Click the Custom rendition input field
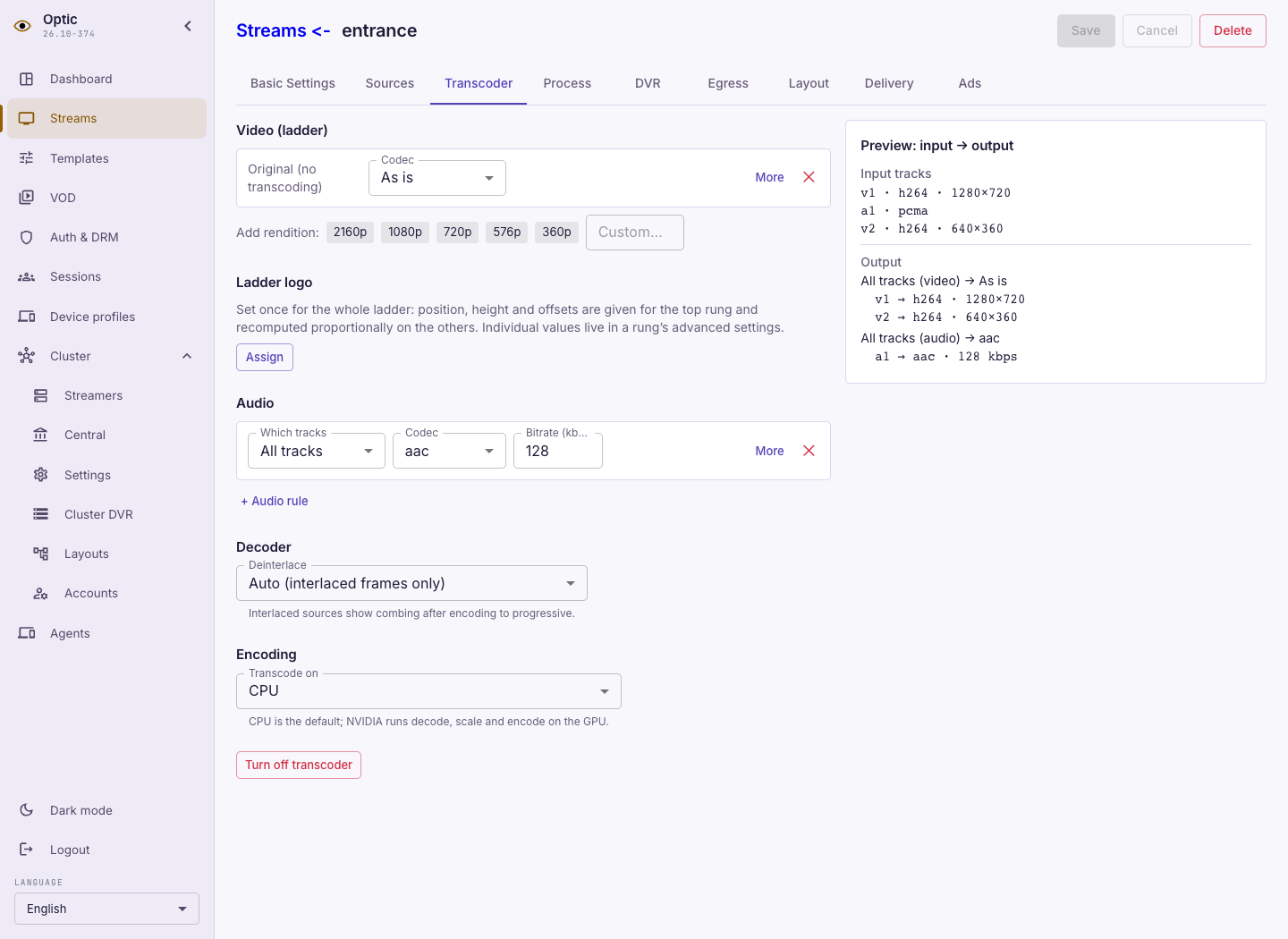The height and width of the screenshot is (939, 1288). (635, 233)
